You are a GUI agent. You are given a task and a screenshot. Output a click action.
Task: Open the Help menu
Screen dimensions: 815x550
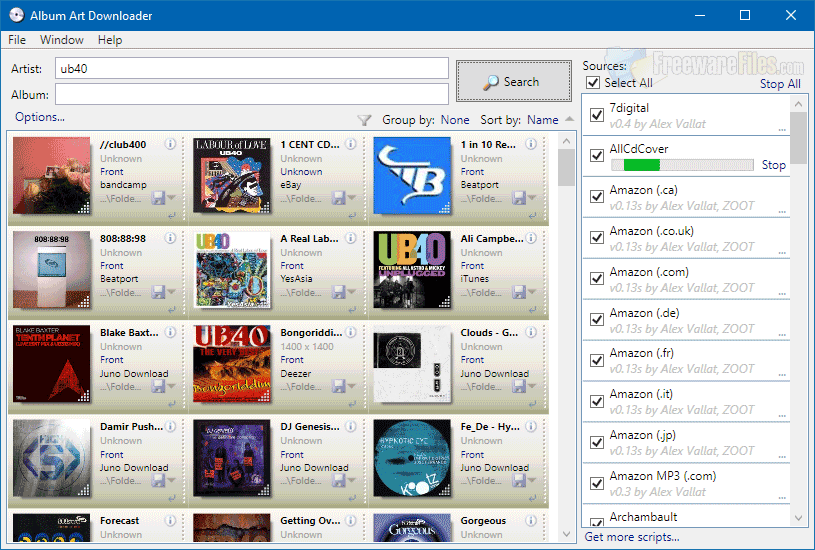coord(110,40)
